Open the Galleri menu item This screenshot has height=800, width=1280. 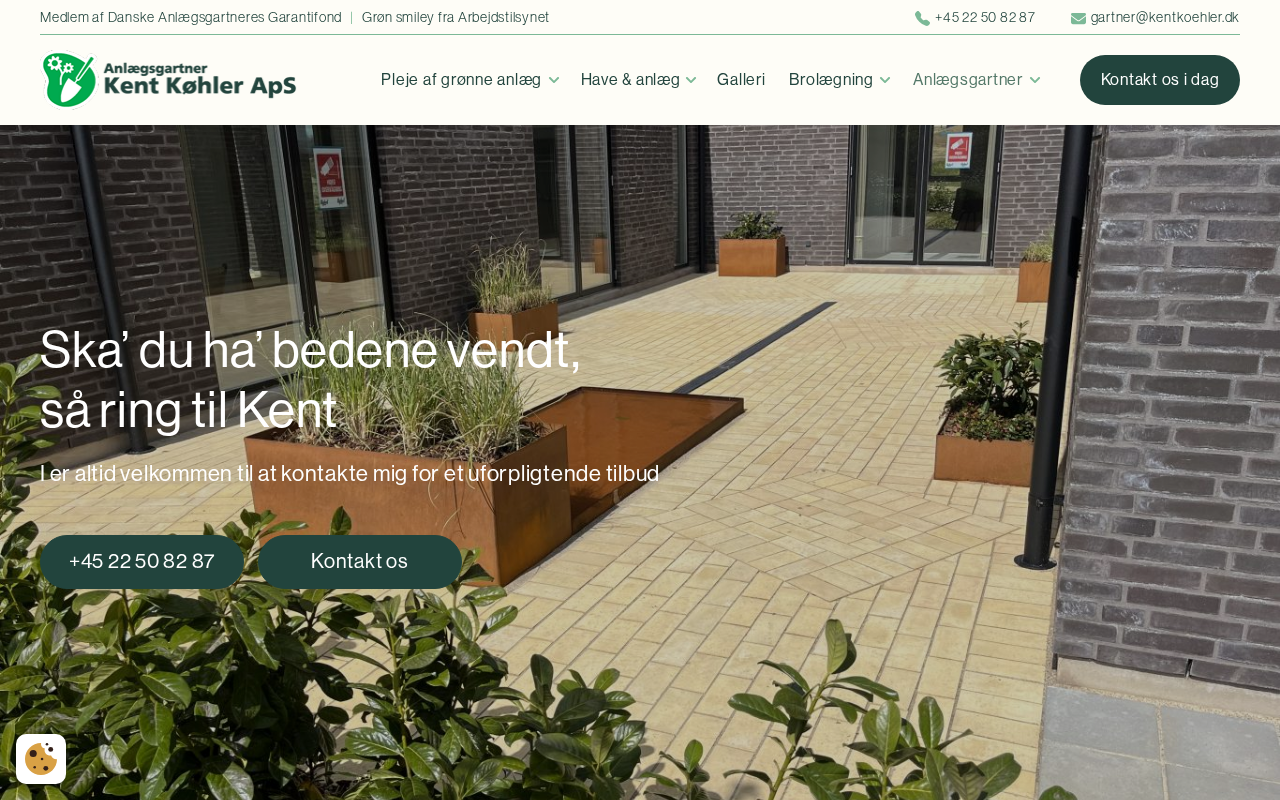tap(741, 80)
